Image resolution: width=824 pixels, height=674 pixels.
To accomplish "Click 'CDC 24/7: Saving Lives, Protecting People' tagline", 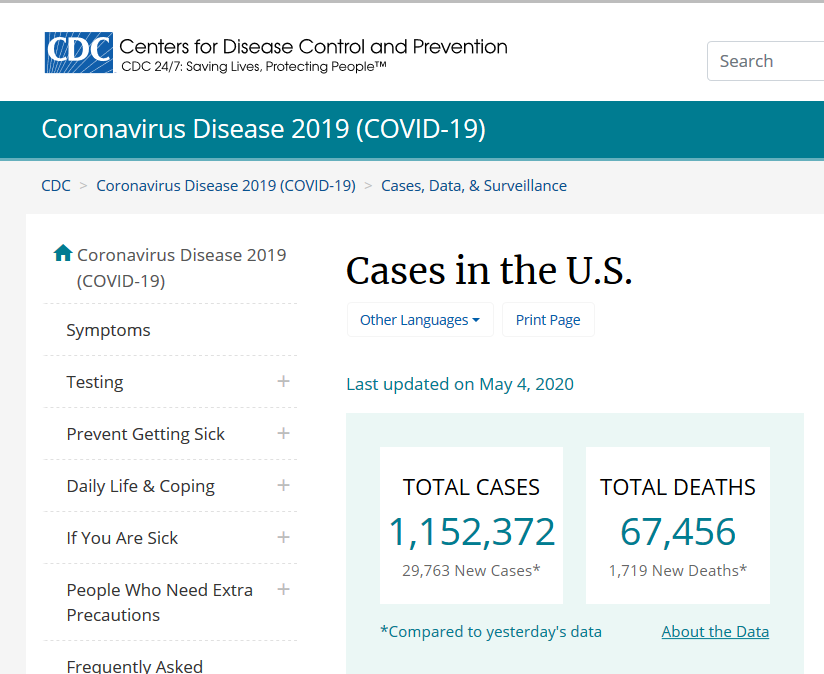I will pos(254,67).
